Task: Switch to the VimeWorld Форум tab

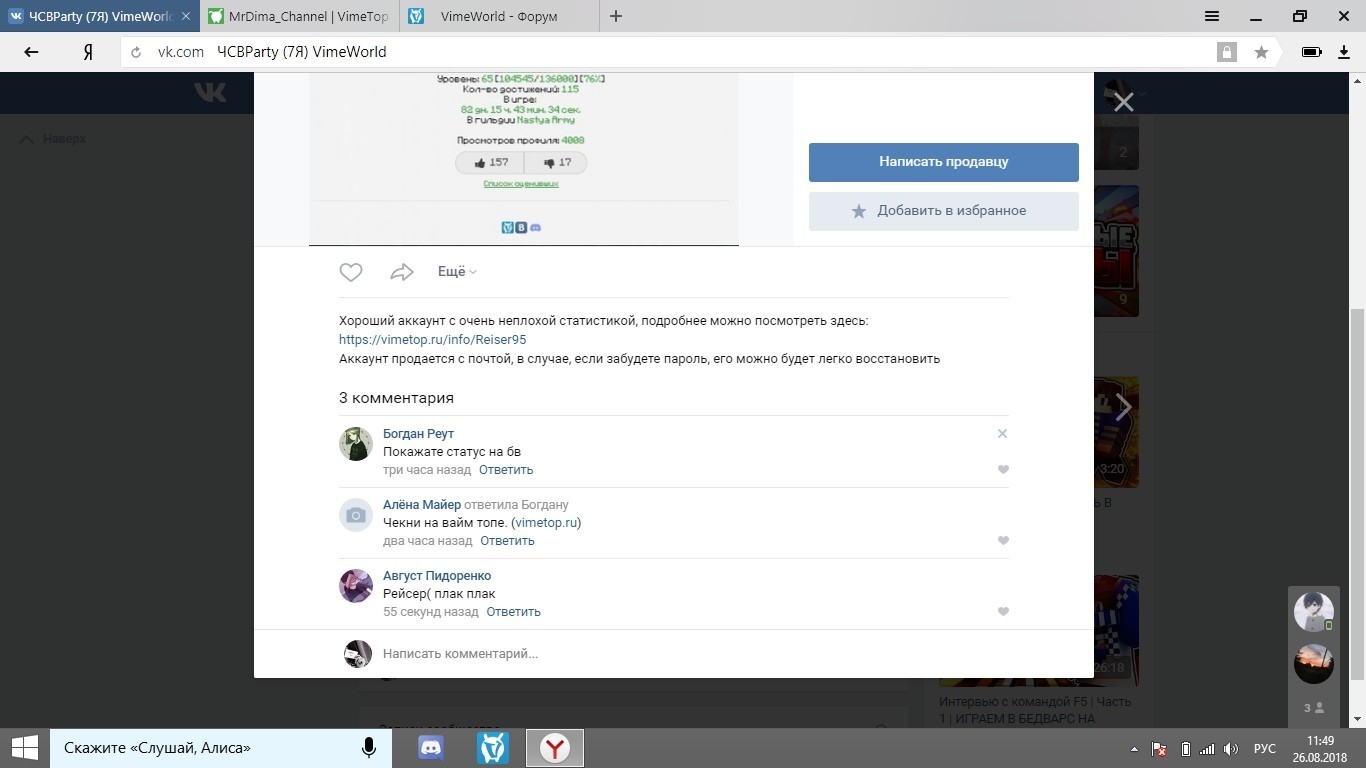Action: (498, 16)
